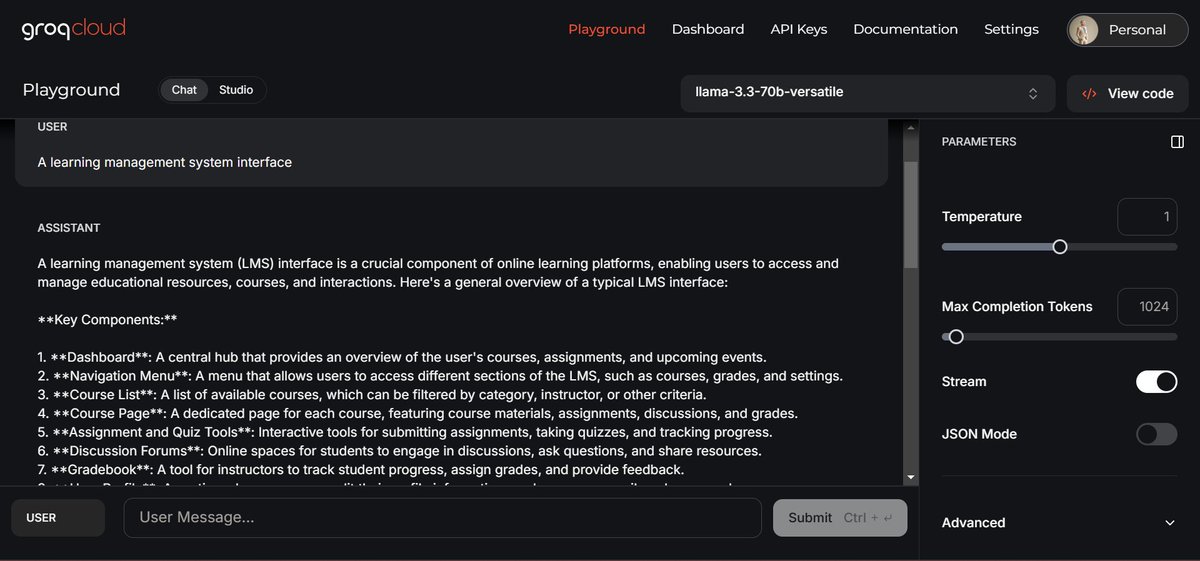Change the USER role selector beside message box
The width and height of the screenshot is (1200, 561).
pos(58,518)
